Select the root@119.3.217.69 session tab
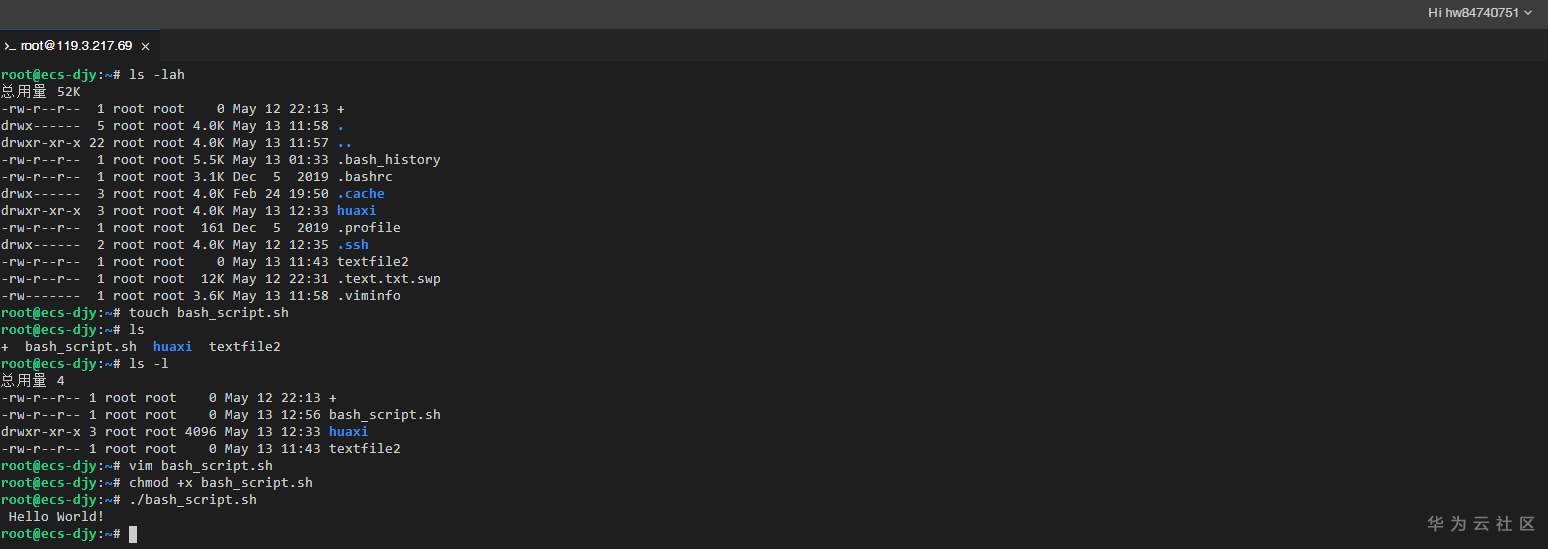The image size is (1548, 549). (x=79, y=45)
